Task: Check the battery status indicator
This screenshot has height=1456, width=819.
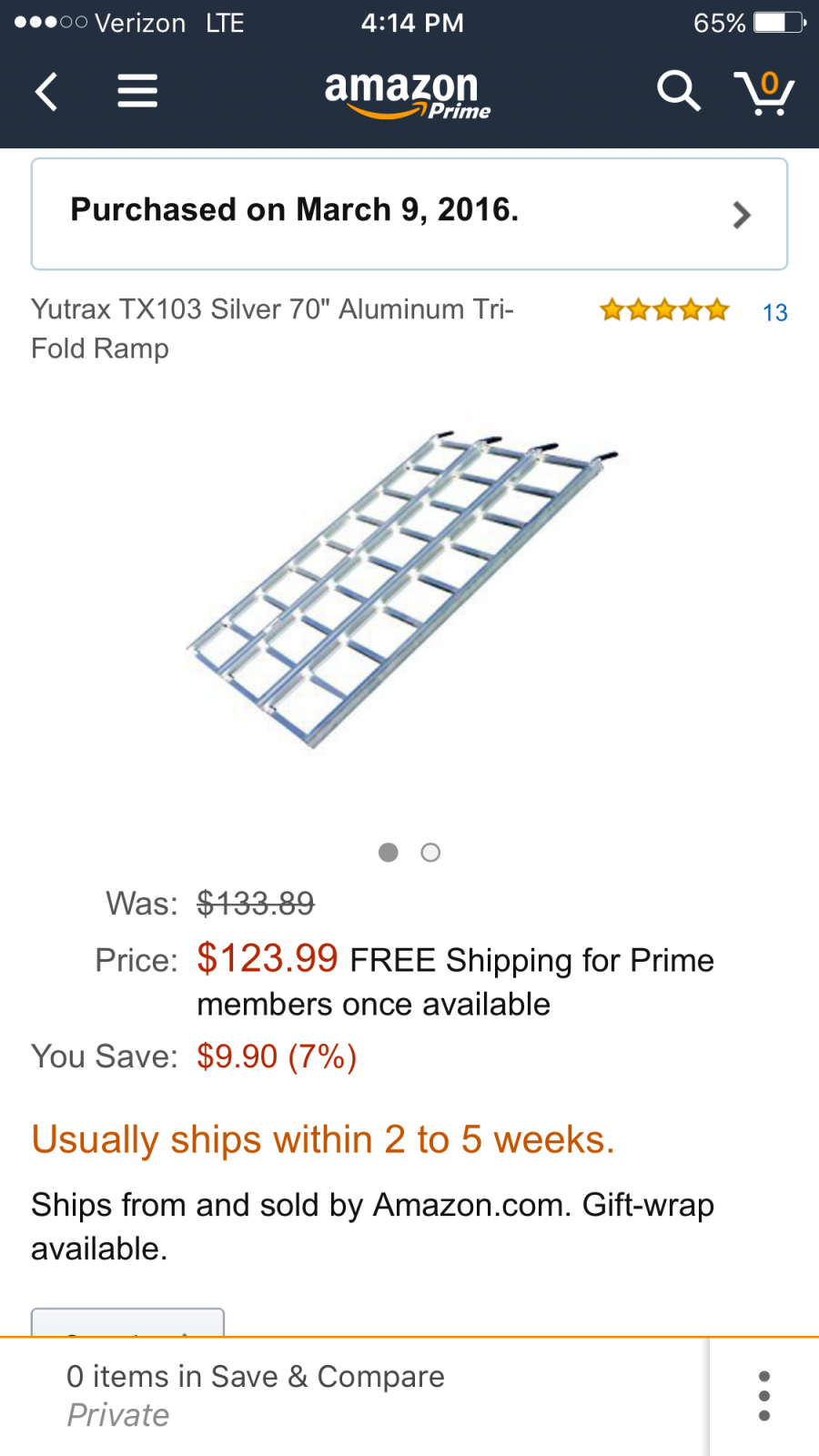Action: pyautogui.click(x=780, y=22)
